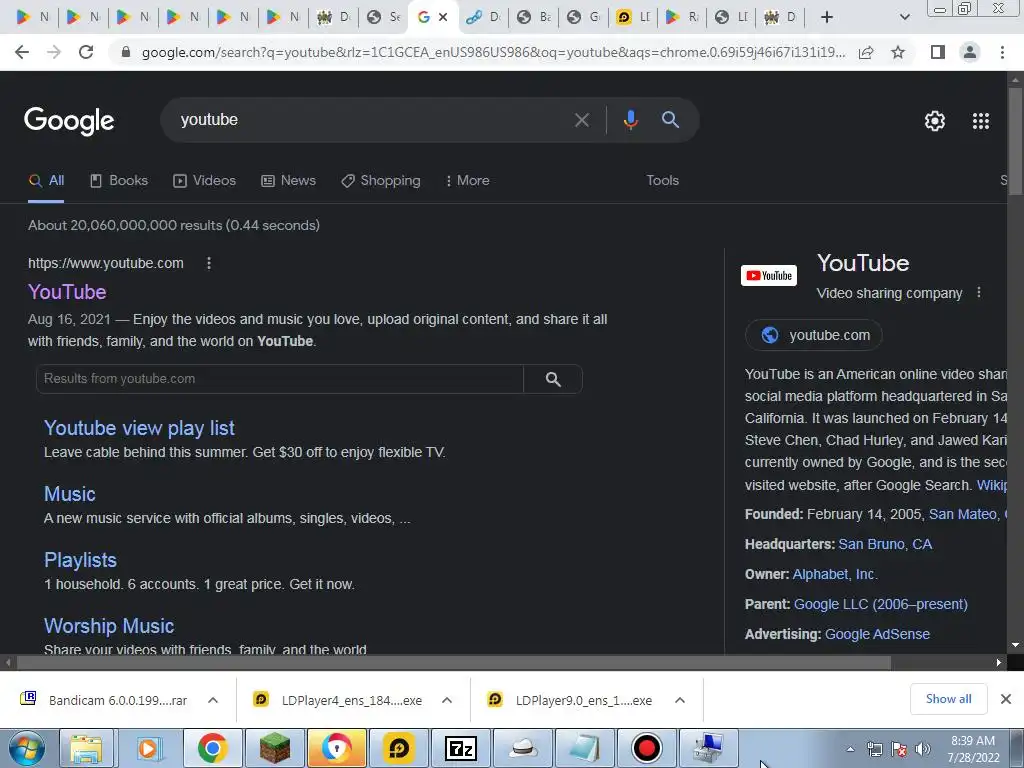This screenshot has height=768, width=1024.
Task: Open the San Bruno, CA link
Action: click(885, 544)
